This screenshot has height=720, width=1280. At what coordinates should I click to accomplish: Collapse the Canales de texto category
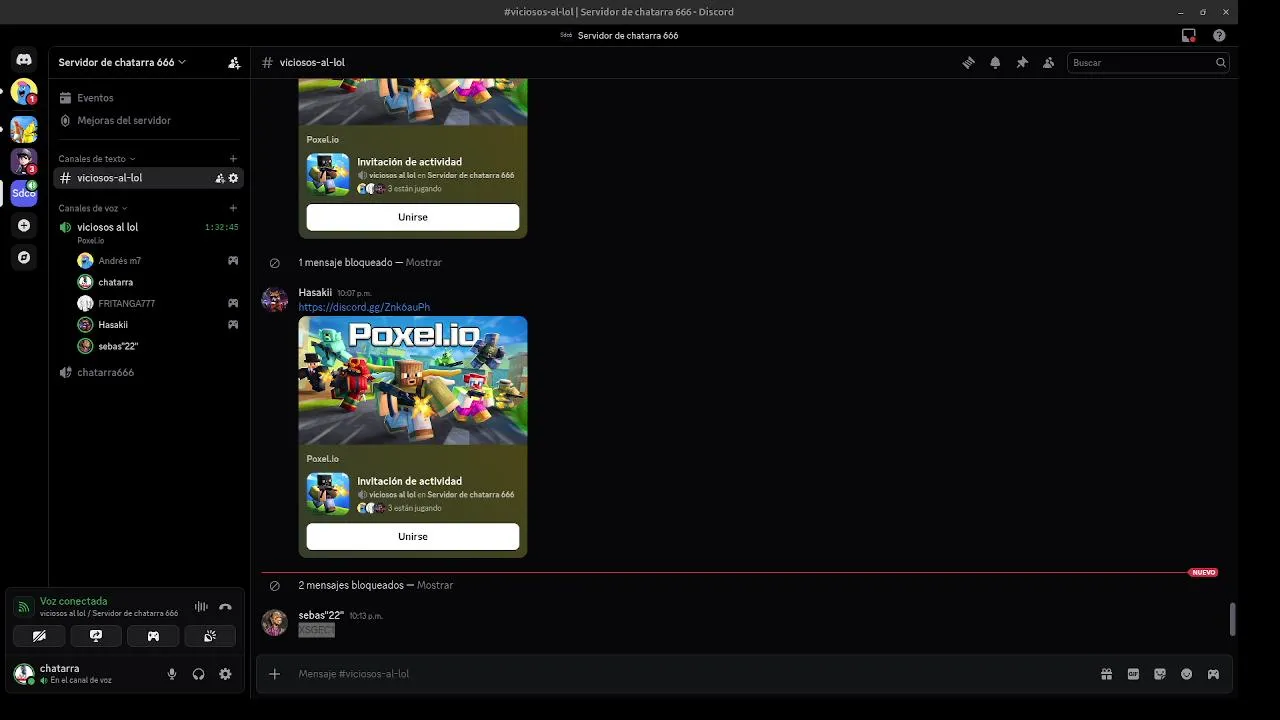pos(96,159)
